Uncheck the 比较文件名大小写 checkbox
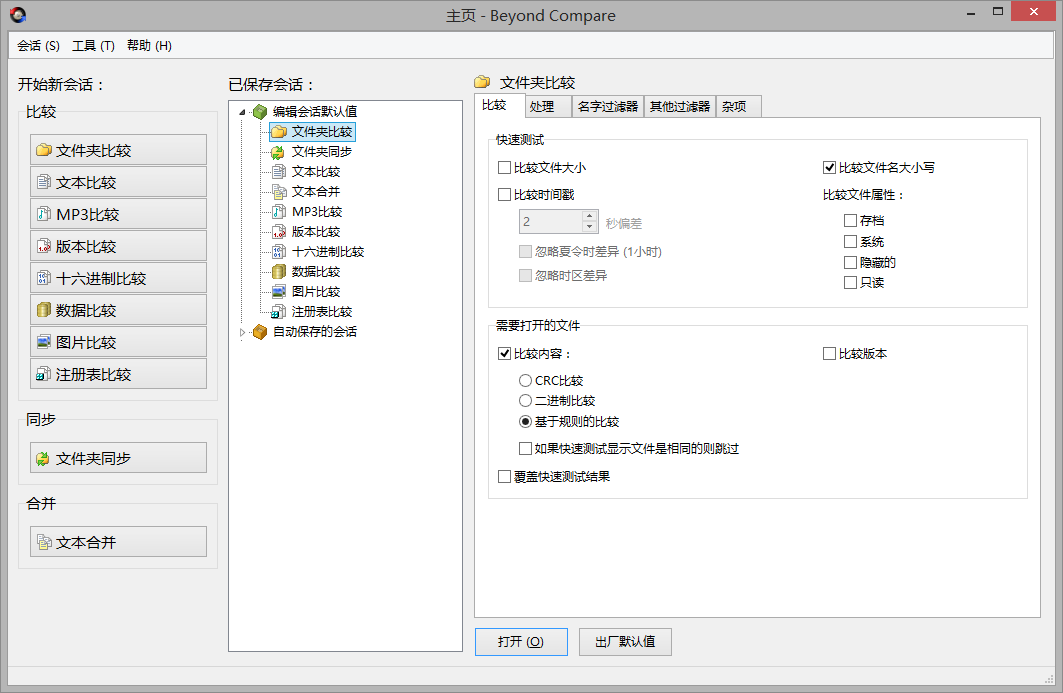The width and height of the screenshot is (1063, 693). [x=829, y=168]
